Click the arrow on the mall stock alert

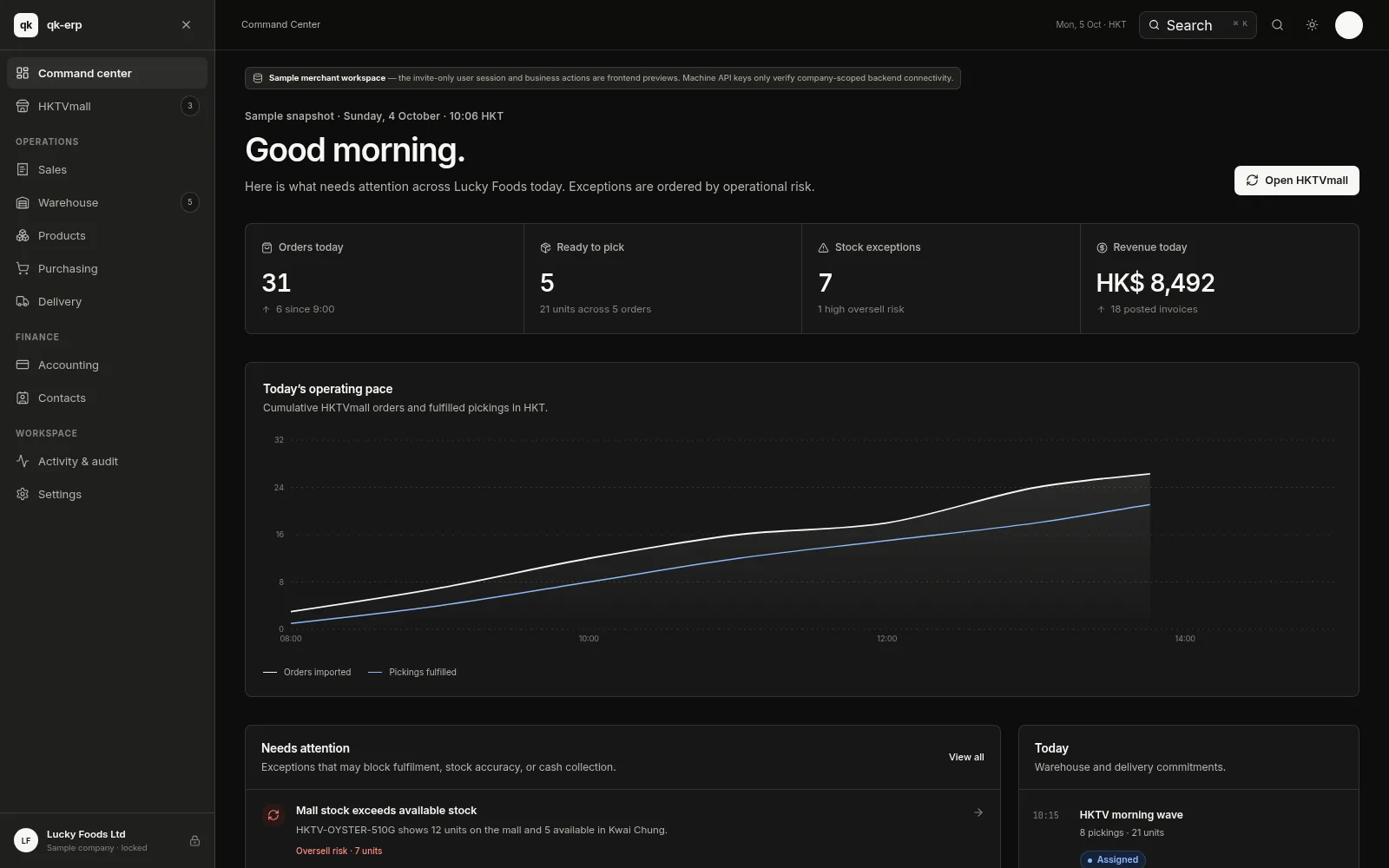click(x=978, y=812)
